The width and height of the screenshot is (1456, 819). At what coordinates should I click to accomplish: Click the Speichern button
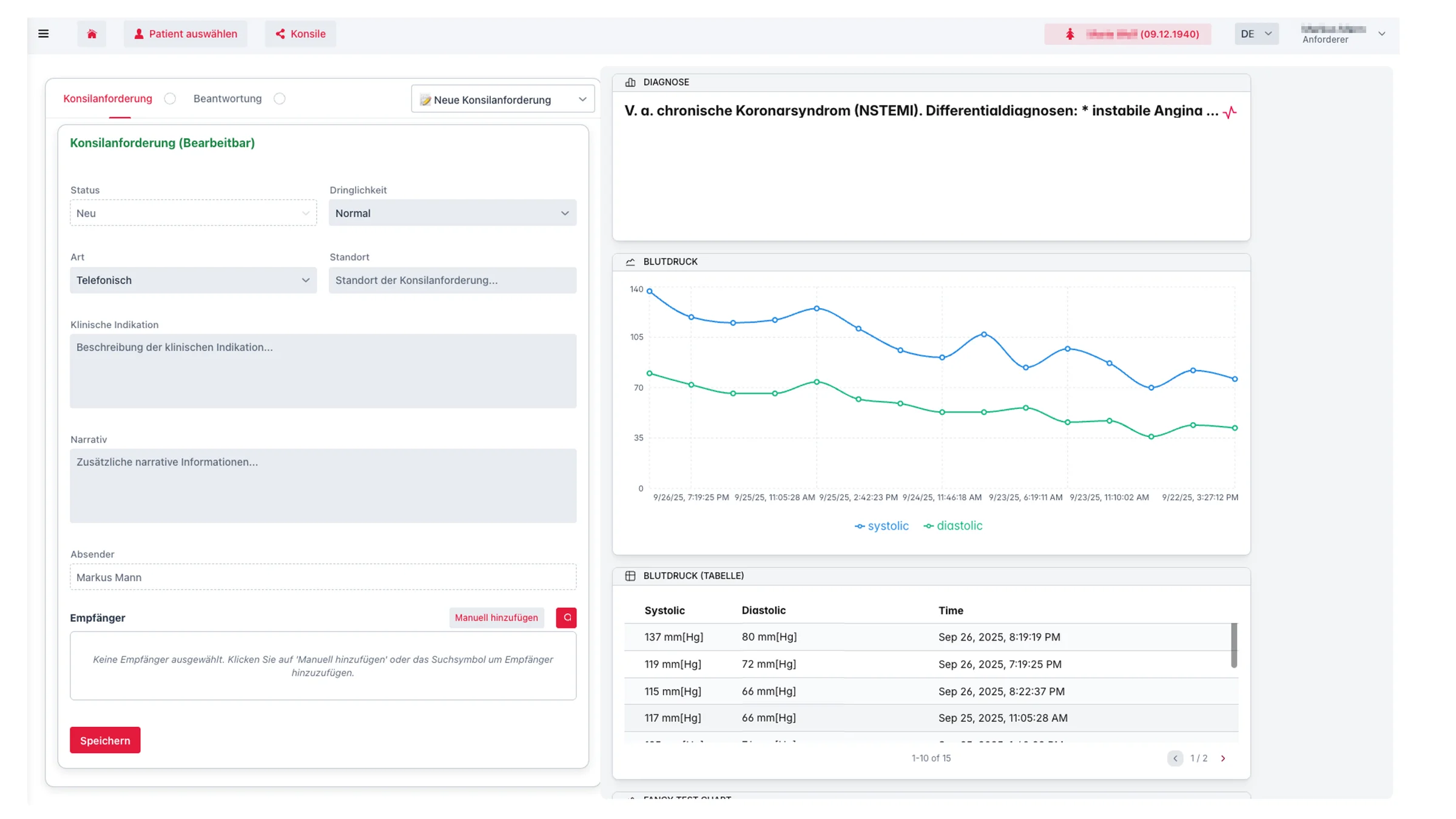[x=105, y=740]
